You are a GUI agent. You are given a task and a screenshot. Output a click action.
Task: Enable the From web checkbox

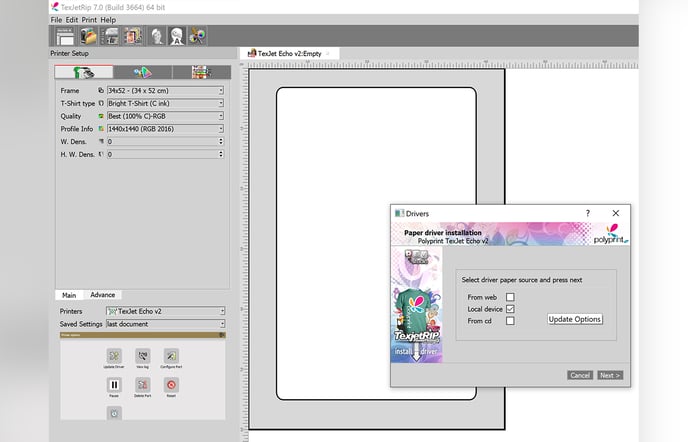coord(510,297)
